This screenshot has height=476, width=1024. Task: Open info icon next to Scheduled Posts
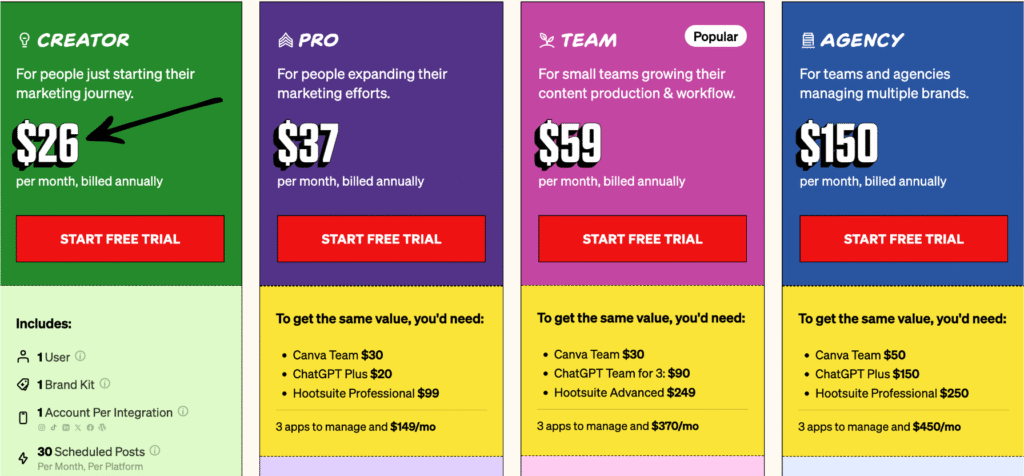click(x=155, y=451)
